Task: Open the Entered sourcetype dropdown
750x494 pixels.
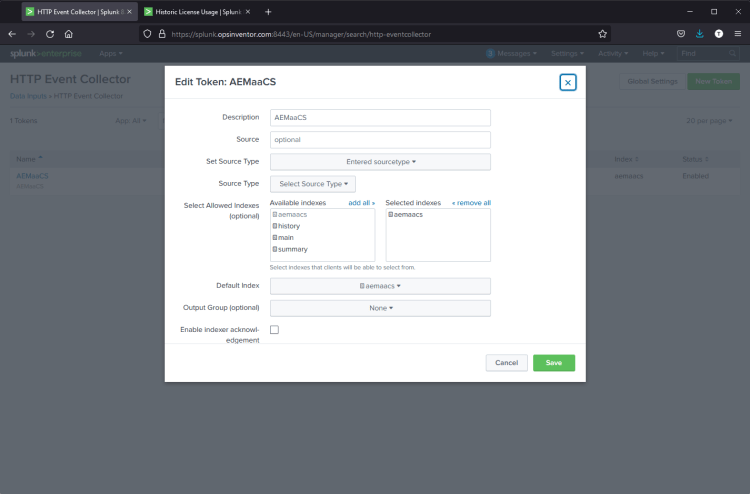Action: tap(380, 162)
